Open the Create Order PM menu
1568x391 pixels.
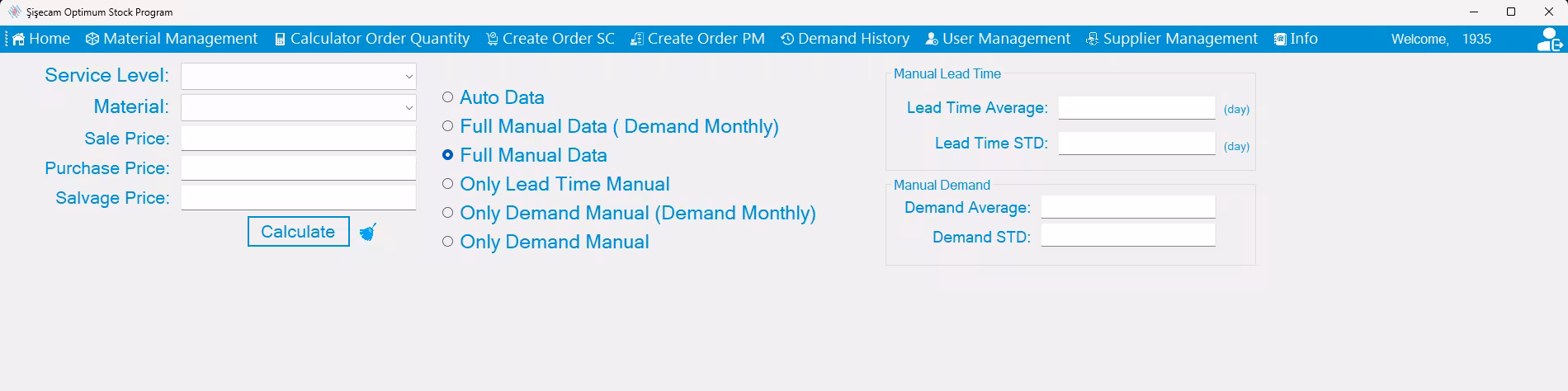(x=697, y=39)
